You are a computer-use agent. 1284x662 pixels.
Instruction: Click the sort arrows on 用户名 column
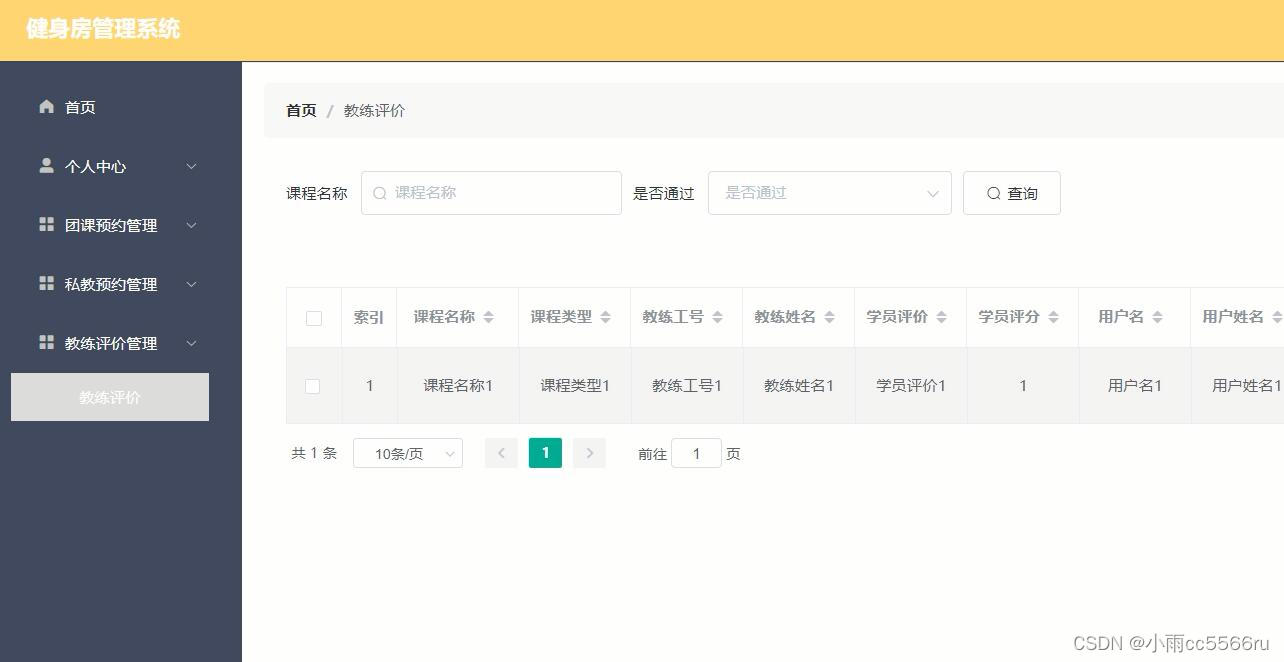coord(1157,317)
